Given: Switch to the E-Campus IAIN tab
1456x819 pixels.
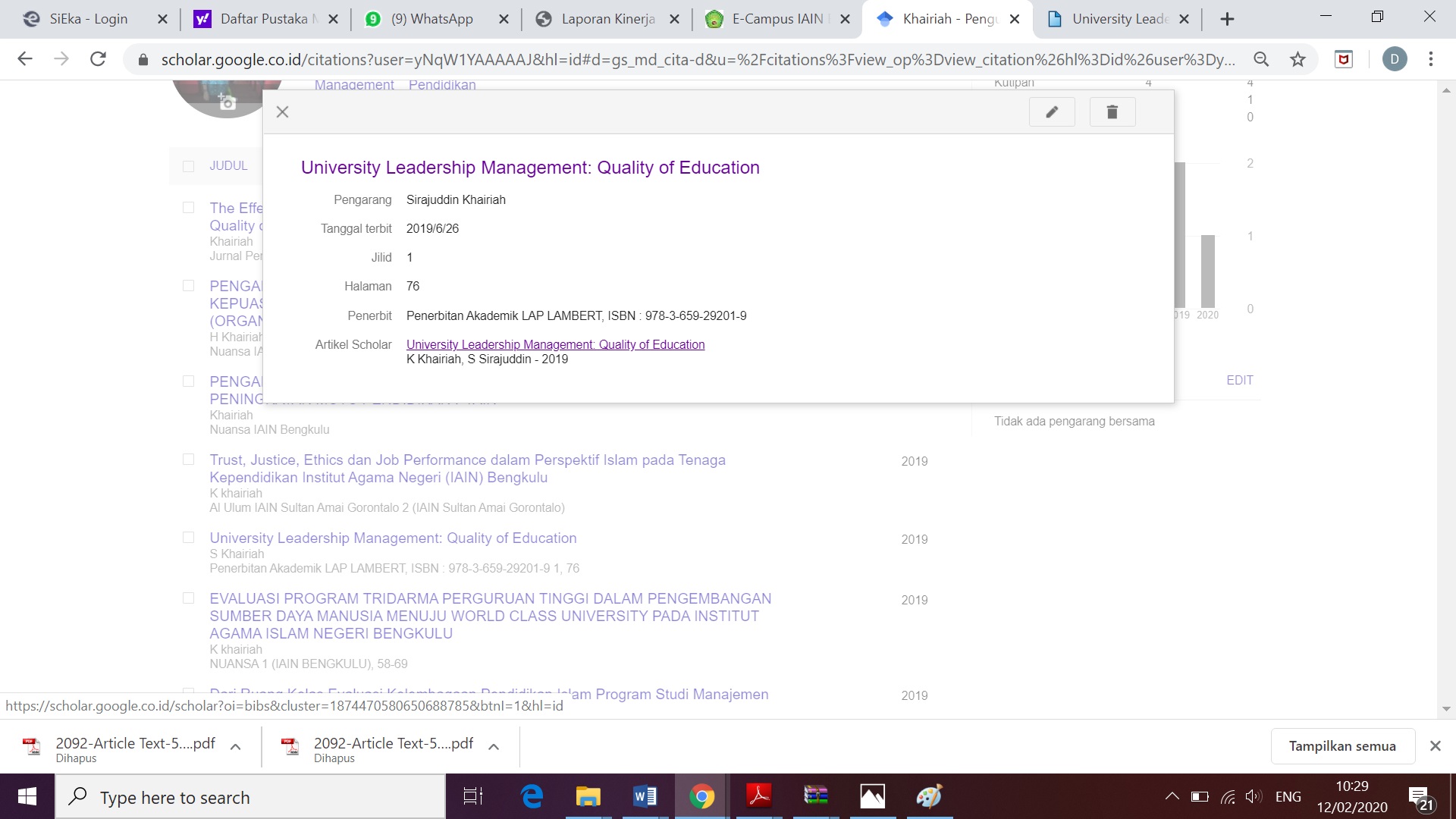Looking at the screenshot, I should point(777,19).
